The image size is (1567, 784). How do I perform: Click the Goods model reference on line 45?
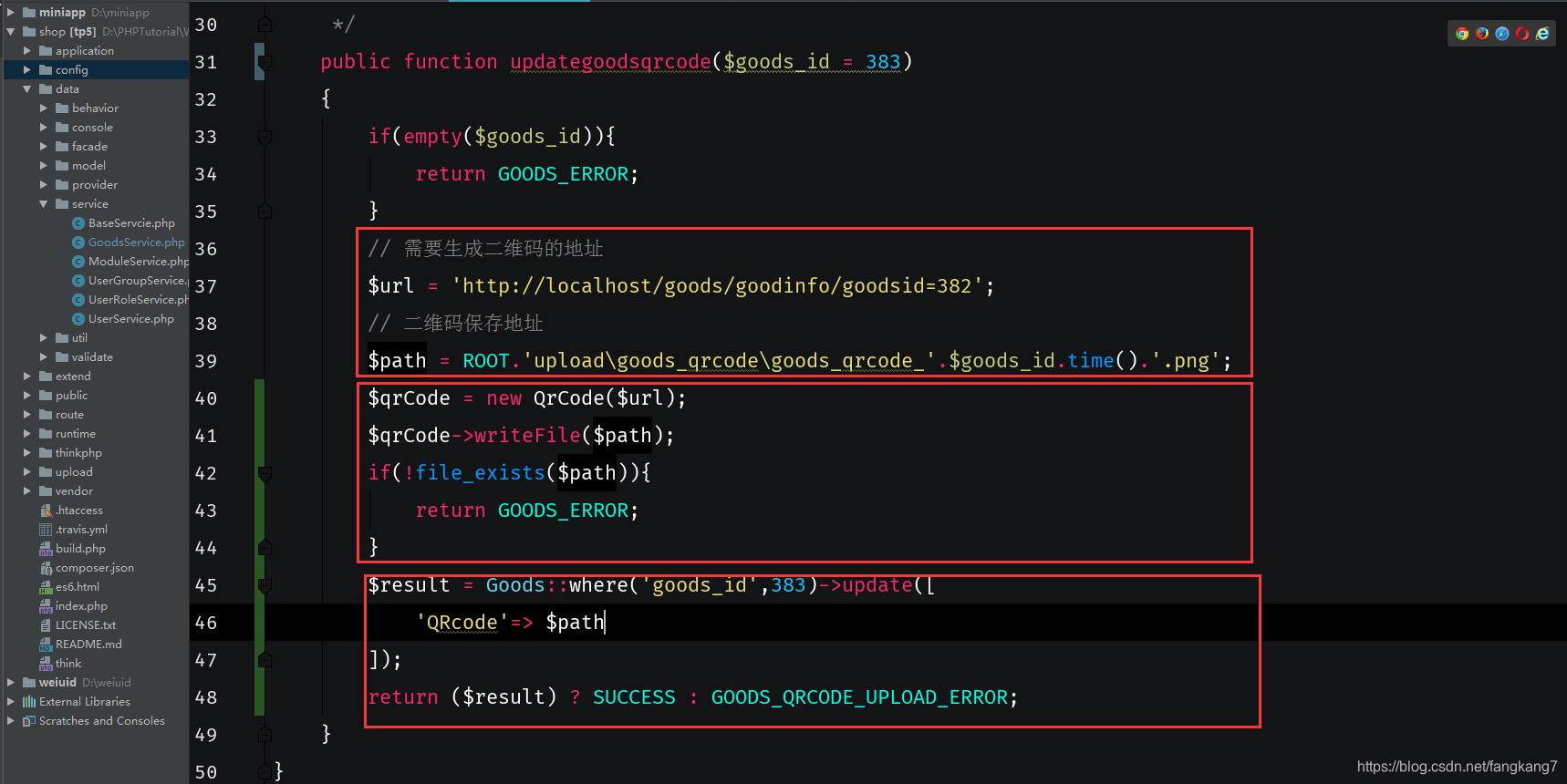click(x=515, y=585)
